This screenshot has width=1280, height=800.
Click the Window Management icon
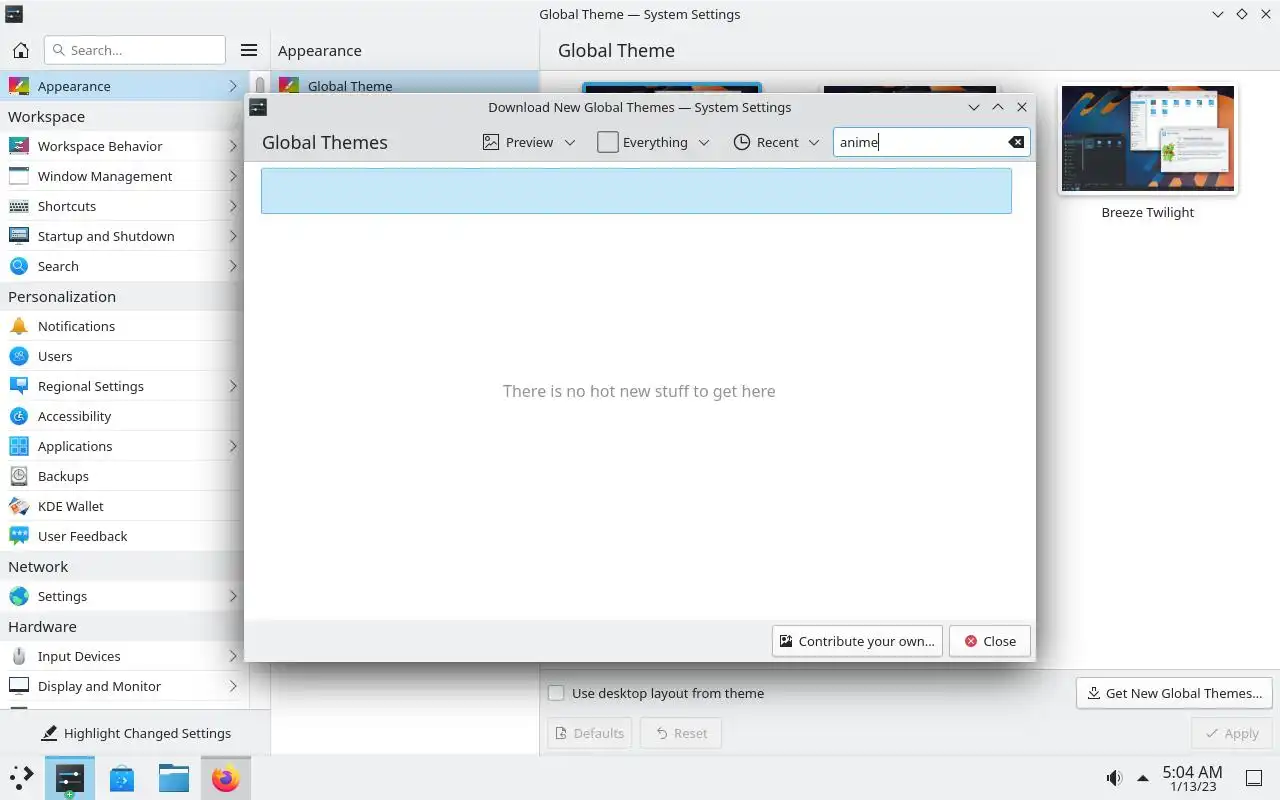coord(18,176)
